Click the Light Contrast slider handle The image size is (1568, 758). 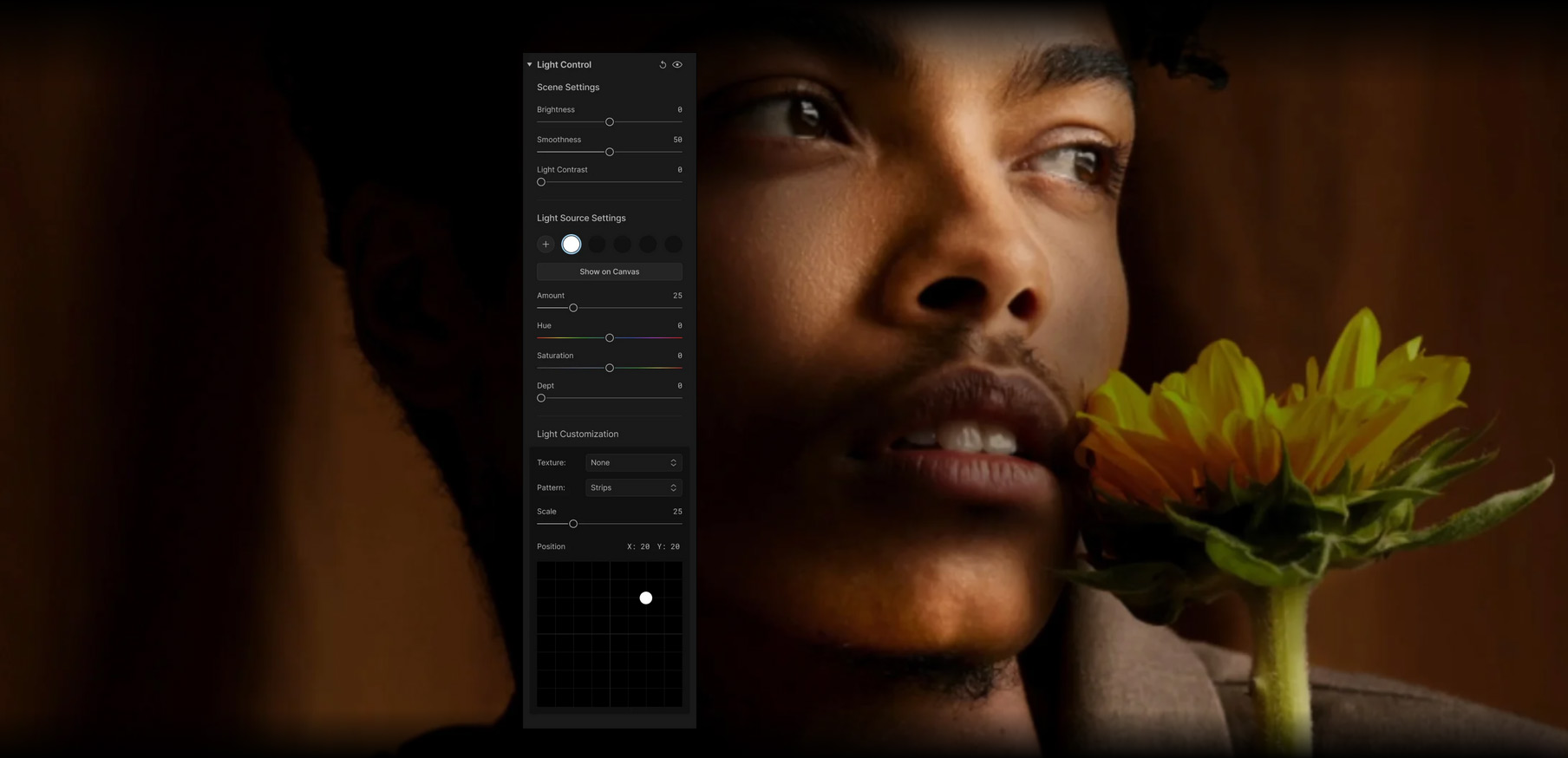[x=541, y=182]
